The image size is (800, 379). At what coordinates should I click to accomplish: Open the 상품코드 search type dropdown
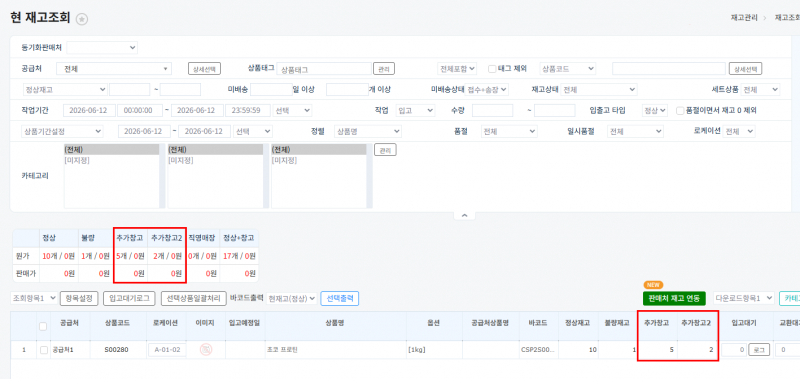568,68
